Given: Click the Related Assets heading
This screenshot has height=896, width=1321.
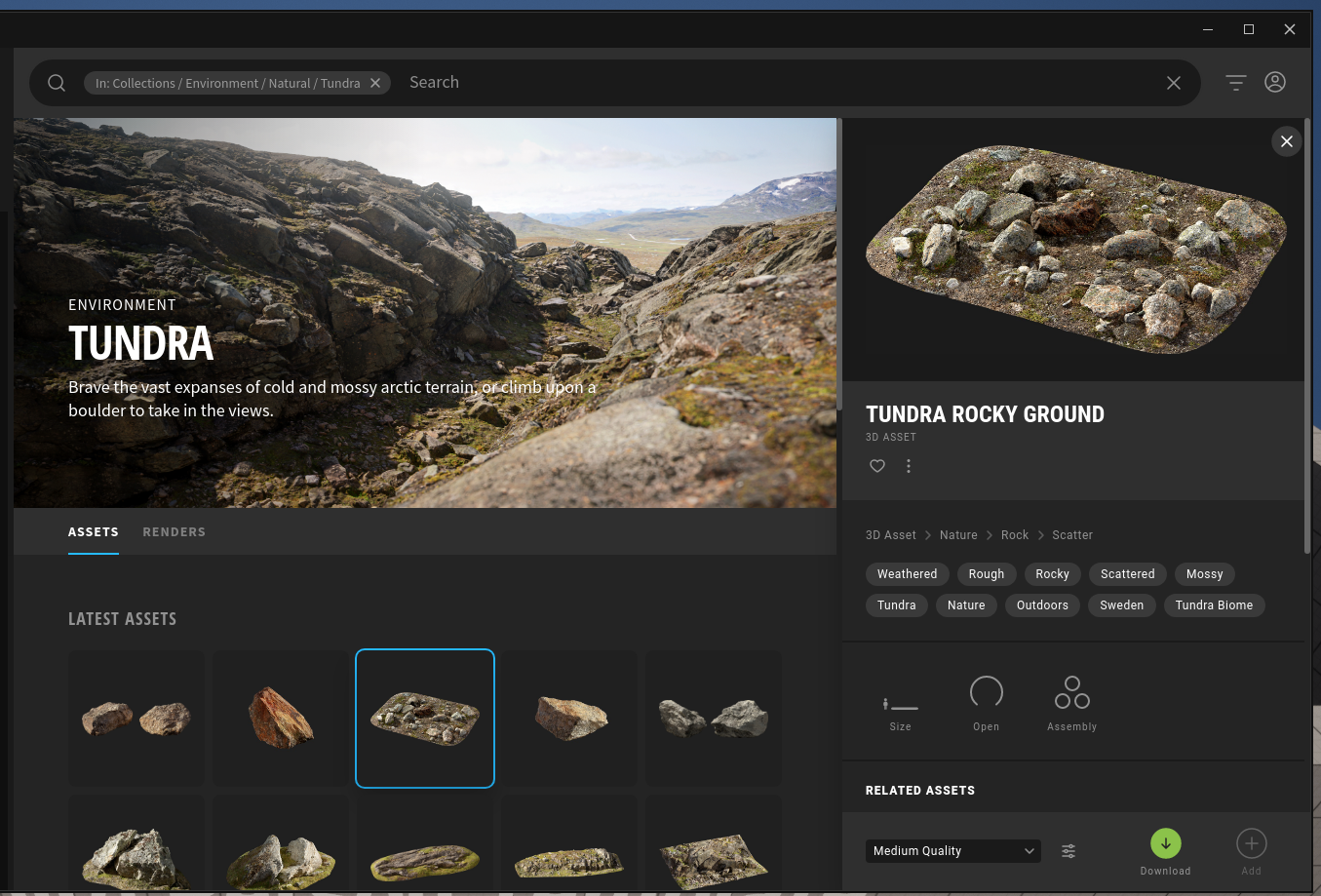Looking at the screenshot, I should pyautogui.click(x=920, y=791).
